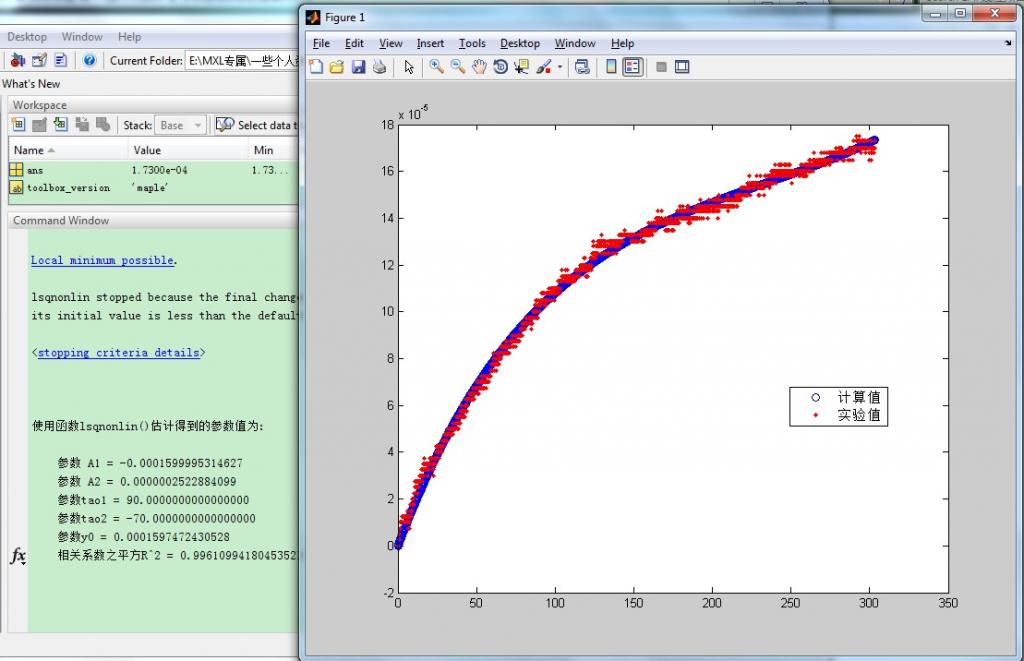Click the 计算值 legend entry
The image size is (1024, 661).
click(859, 397)
